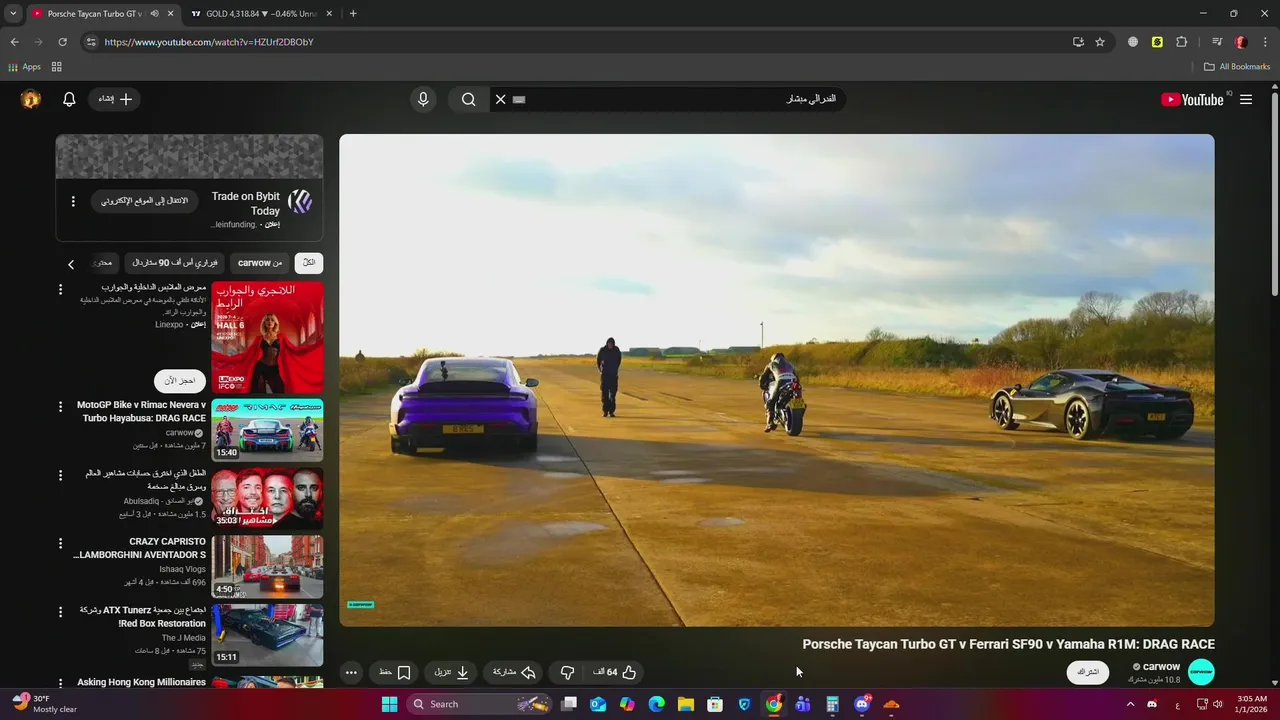Show more filter chips with the chevron arrow
Viewport: 1280px width, 720px height.
coord(71,264)
